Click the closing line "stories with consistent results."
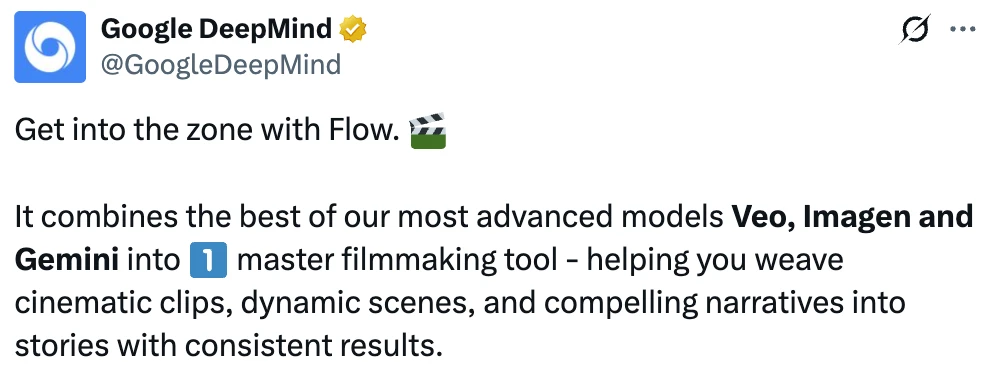Image resolution: width=998 pixels, height=378 pixels. click(228, 347)
